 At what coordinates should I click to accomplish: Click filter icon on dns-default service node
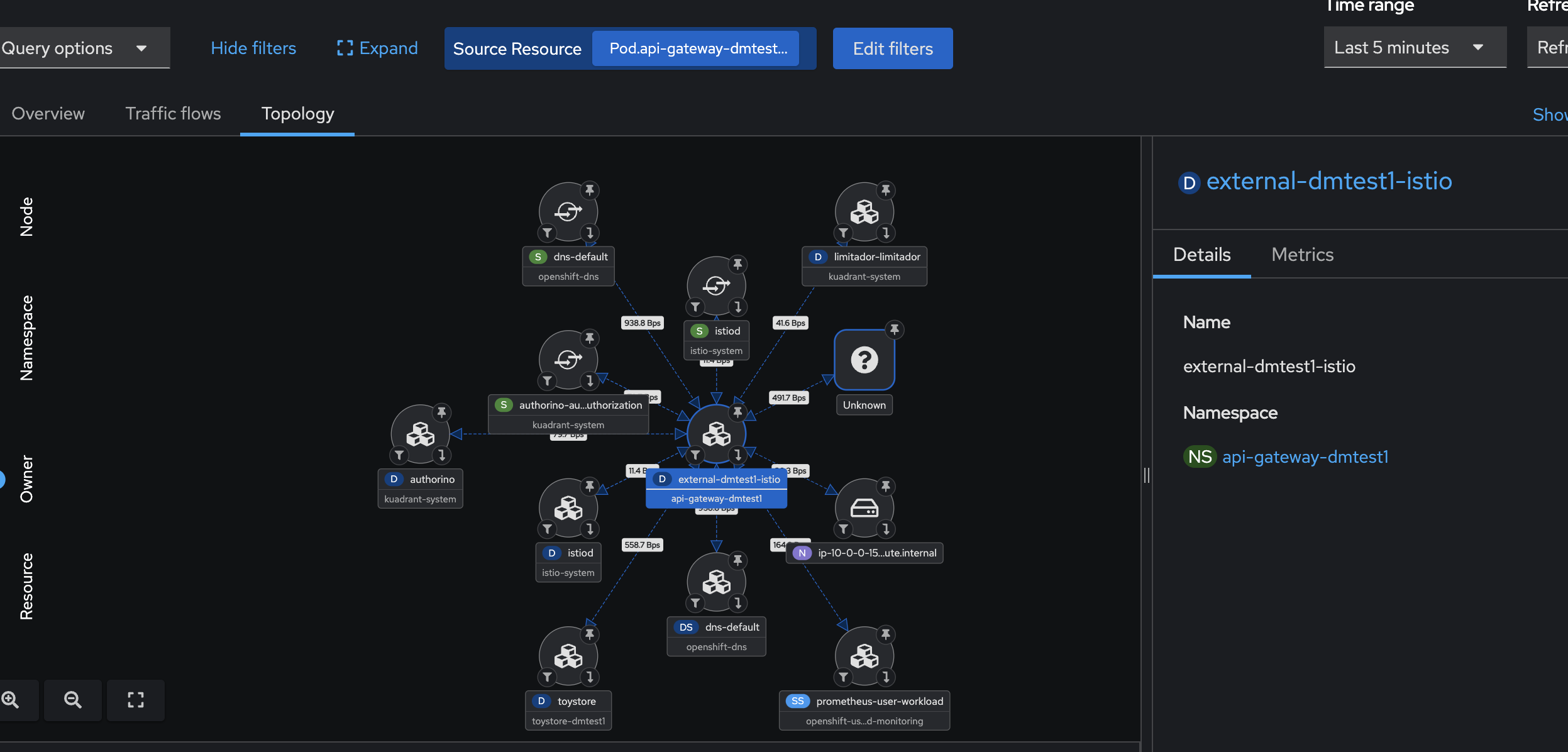tap(548, 233)
